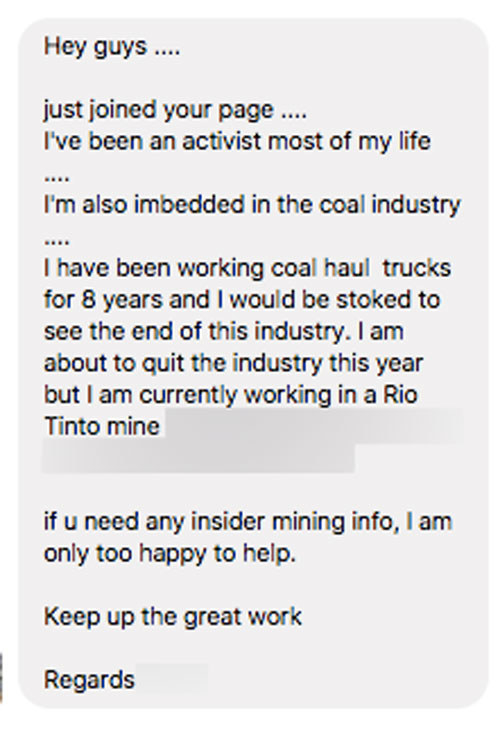Click the "activist most of my life" line
Image resolution: width=500 pixels, height=729 pixels.
(237, 142)
